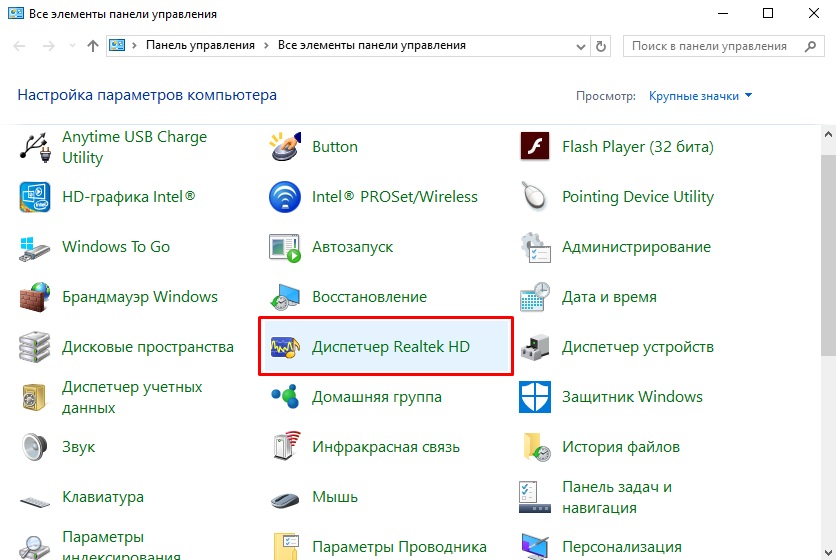The width and height of the screenshot is (836, 560).
Task: Open the Администрирование link
Action: 636,247
